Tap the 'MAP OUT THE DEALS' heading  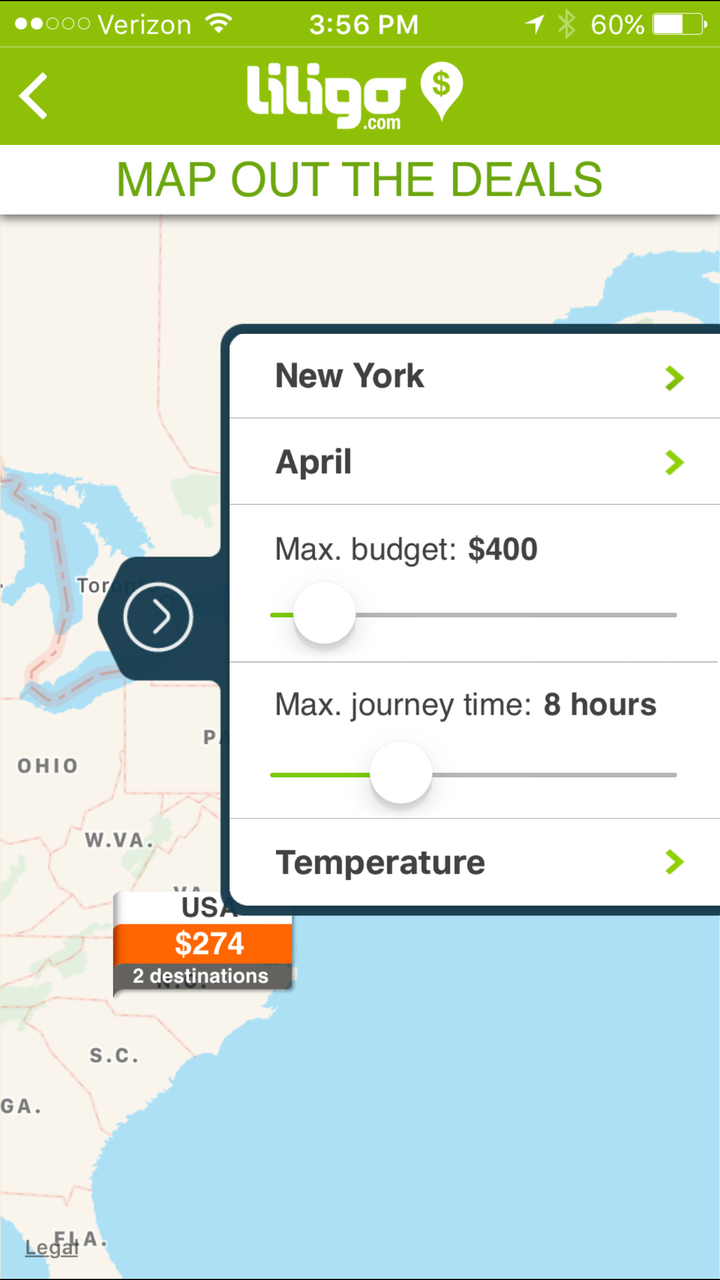tap(360, 180)
